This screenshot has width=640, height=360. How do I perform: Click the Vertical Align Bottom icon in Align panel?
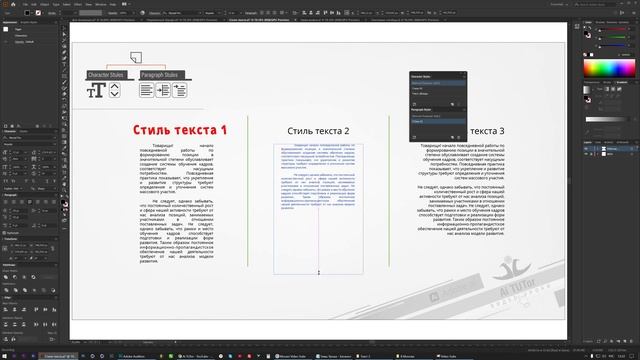tap(54, 310)
